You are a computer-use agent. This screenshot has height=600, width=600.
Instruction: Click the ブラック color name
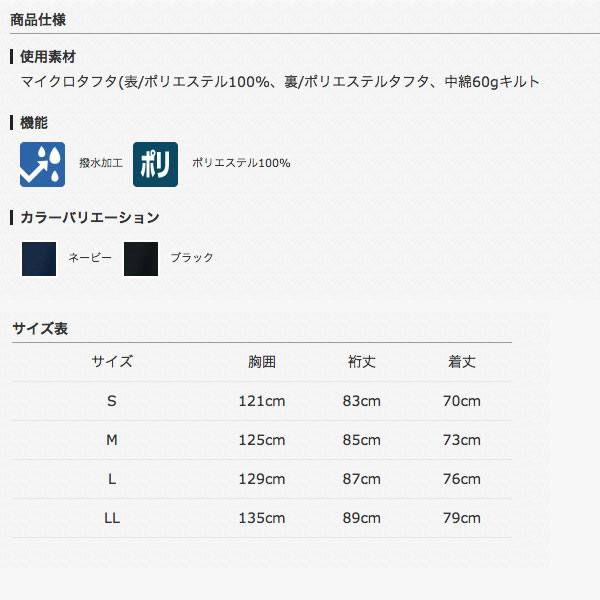pyautogui.click(x=192, y=258)
